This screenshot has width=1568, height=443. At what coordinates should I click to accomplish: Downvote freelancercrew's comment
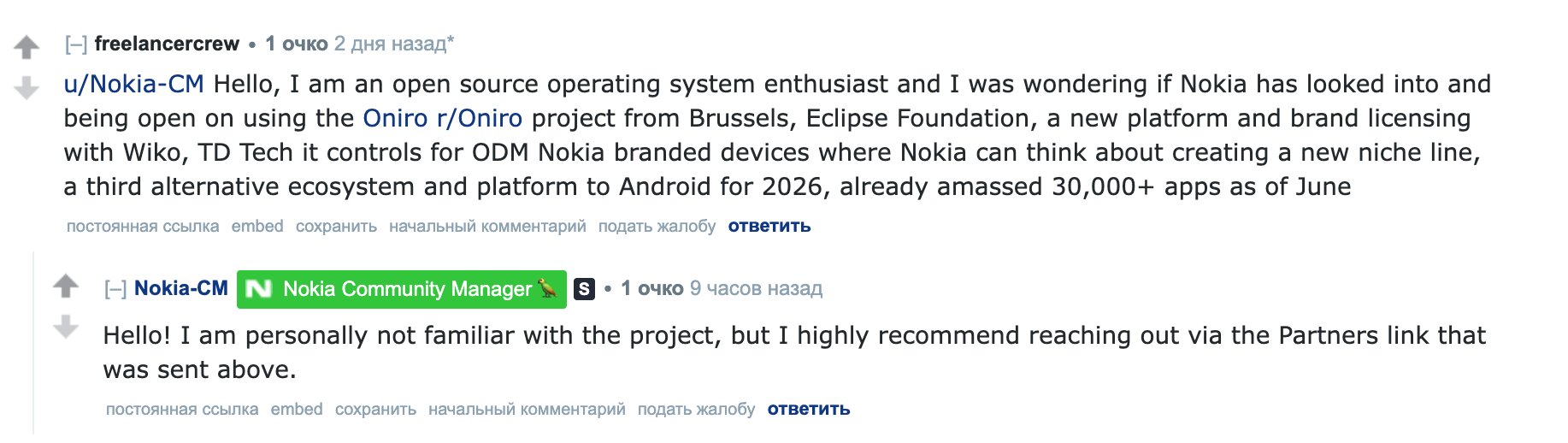pyautogui.click(x=27, y=87)
